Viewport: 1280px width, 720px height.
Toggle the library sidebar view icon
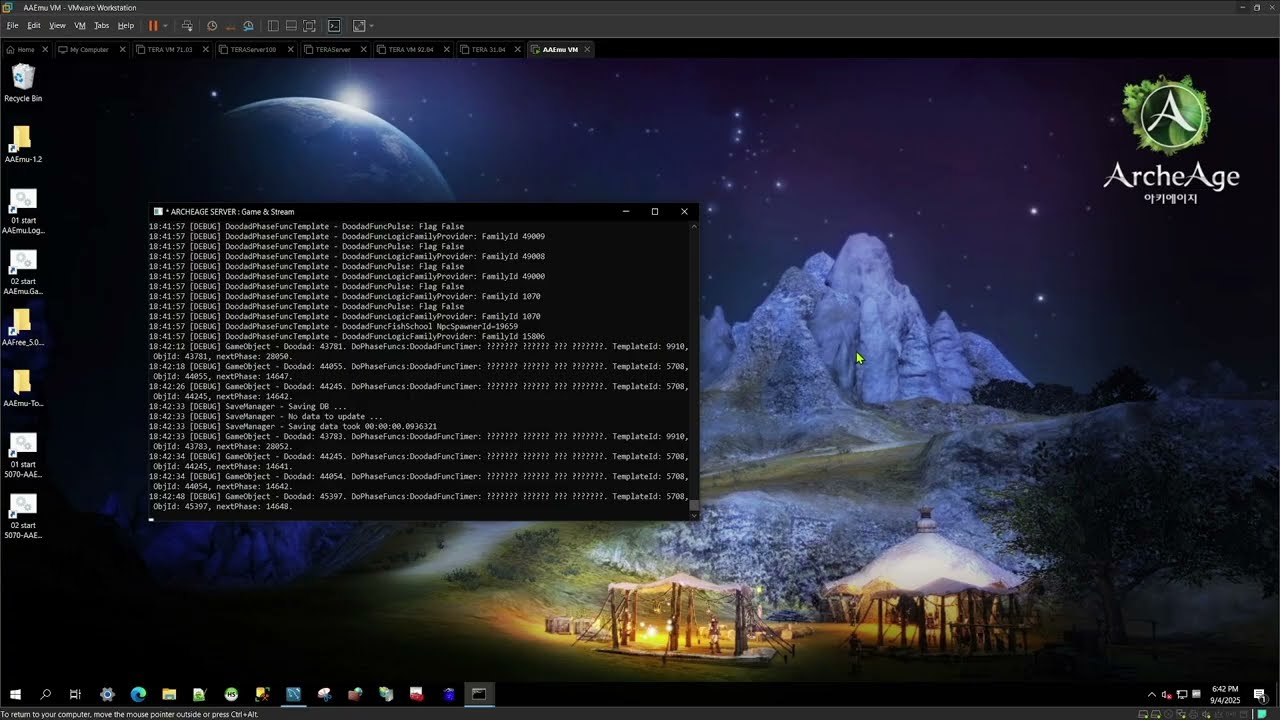click(x=272, y=25)
